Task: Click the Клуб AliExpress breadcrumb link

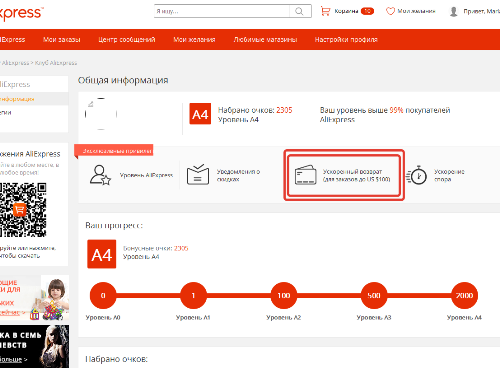Action: coord(56,63)
